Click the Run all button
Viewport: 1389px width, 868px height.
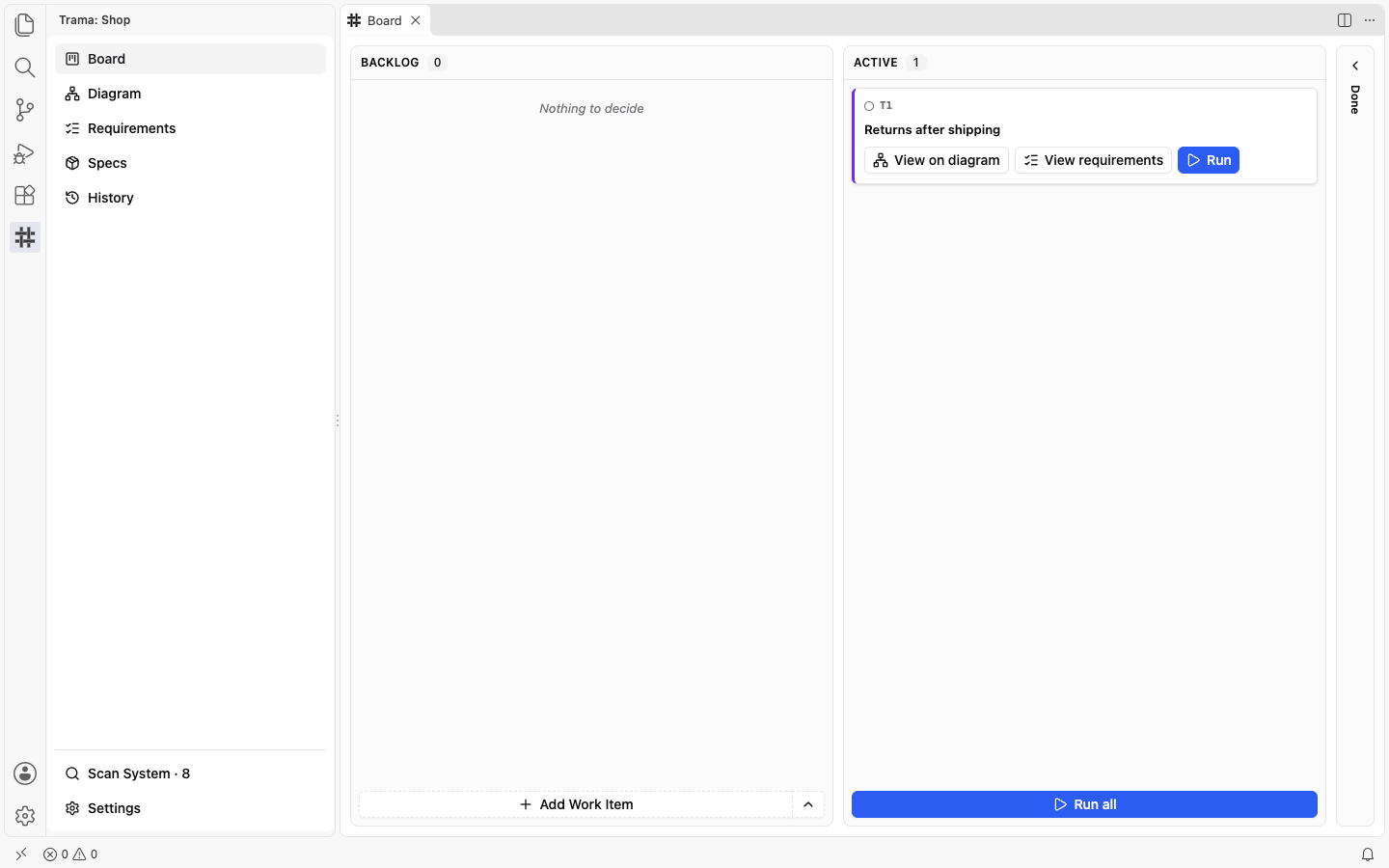coord(1084,804)
